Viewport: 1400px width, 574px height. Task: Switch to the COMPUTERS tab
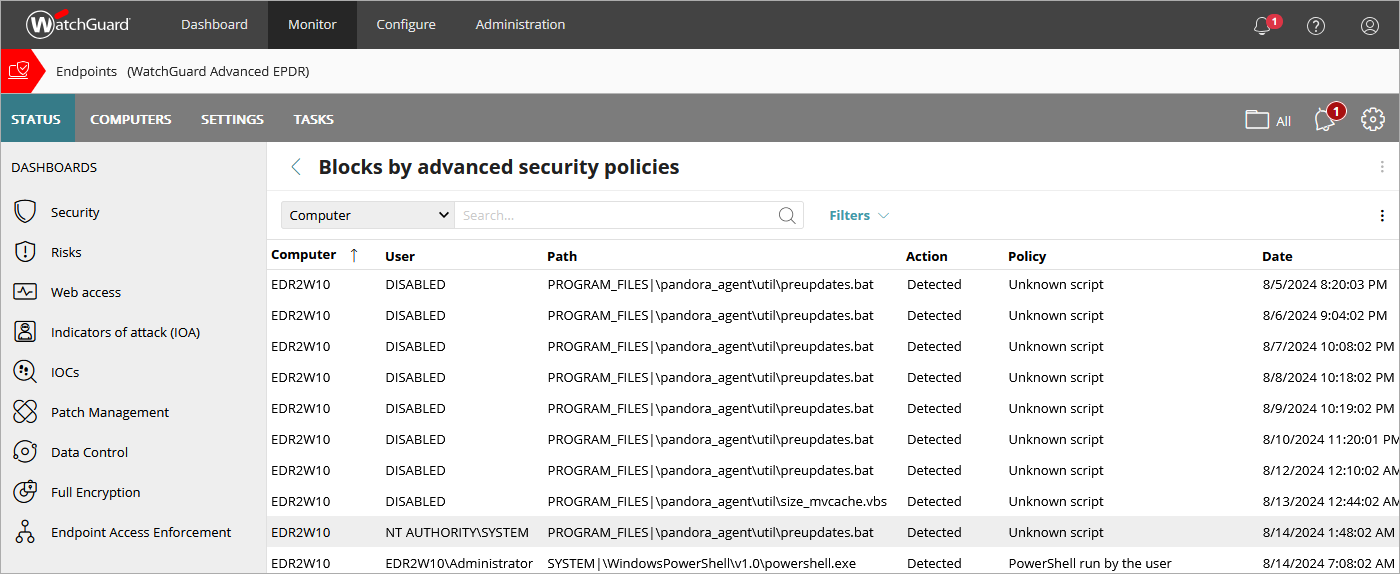[x=130, y=119]
